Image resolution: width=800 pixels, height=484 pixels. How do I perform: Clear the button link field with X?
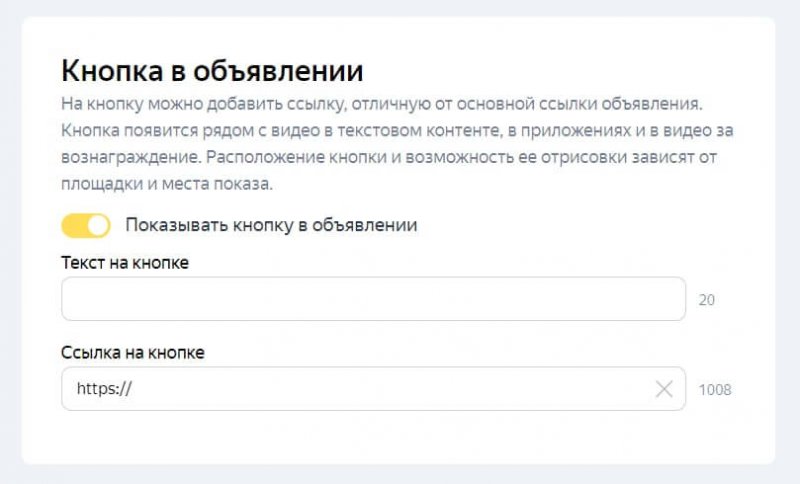click(x=663, y=389)
